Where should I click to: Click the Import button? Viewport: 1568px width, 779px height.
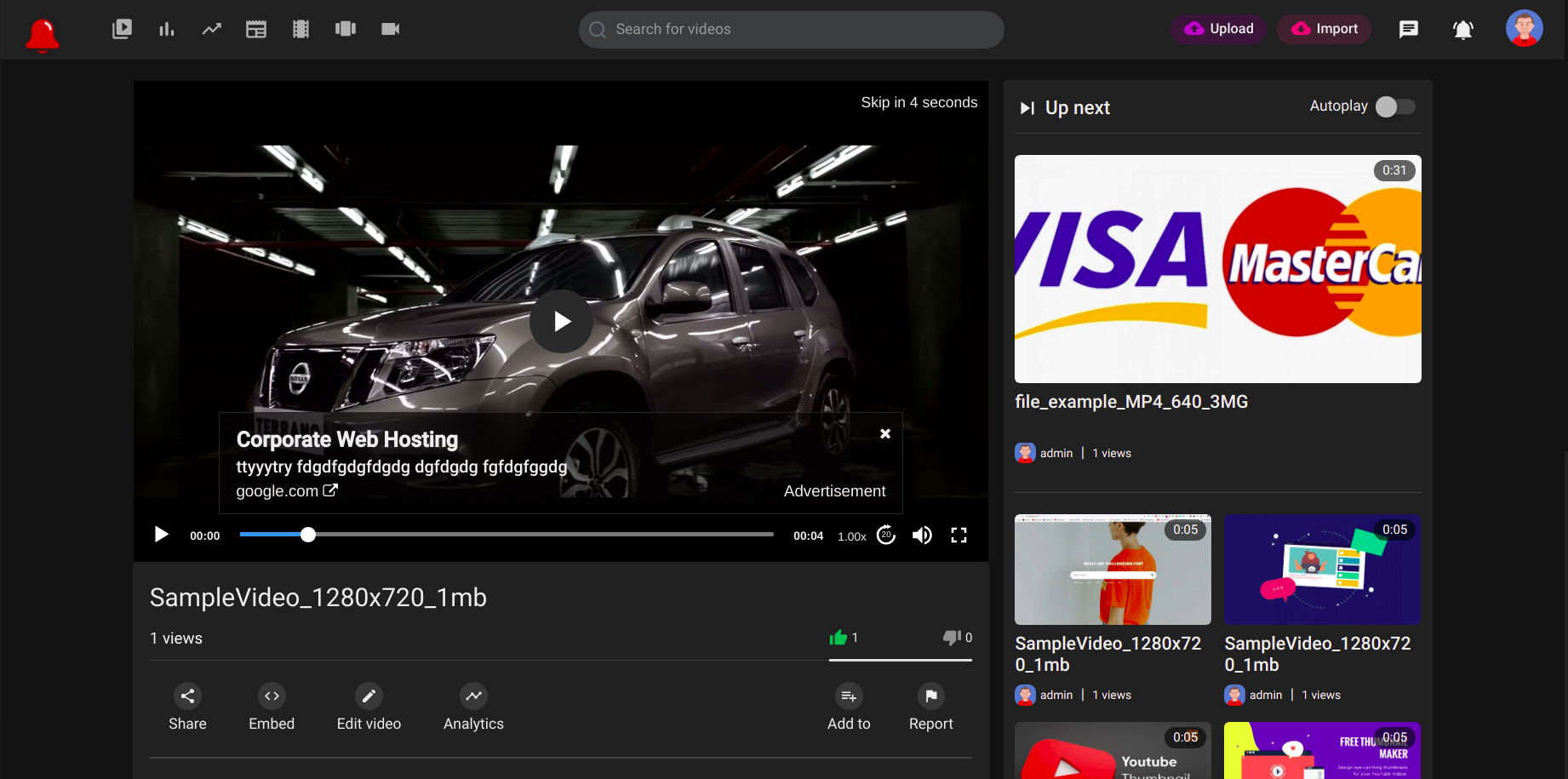tap(1325, 29)
